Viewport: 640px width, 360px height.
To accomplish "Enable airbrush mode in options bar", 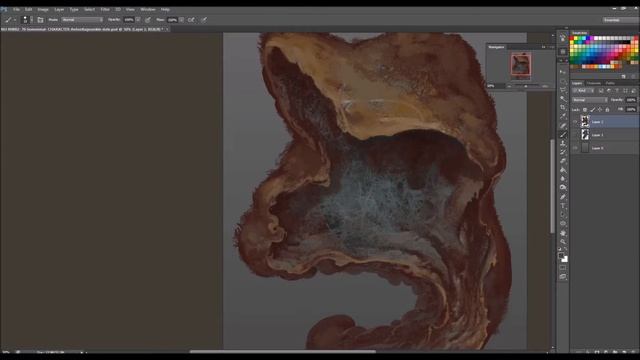I will point(191,20).
